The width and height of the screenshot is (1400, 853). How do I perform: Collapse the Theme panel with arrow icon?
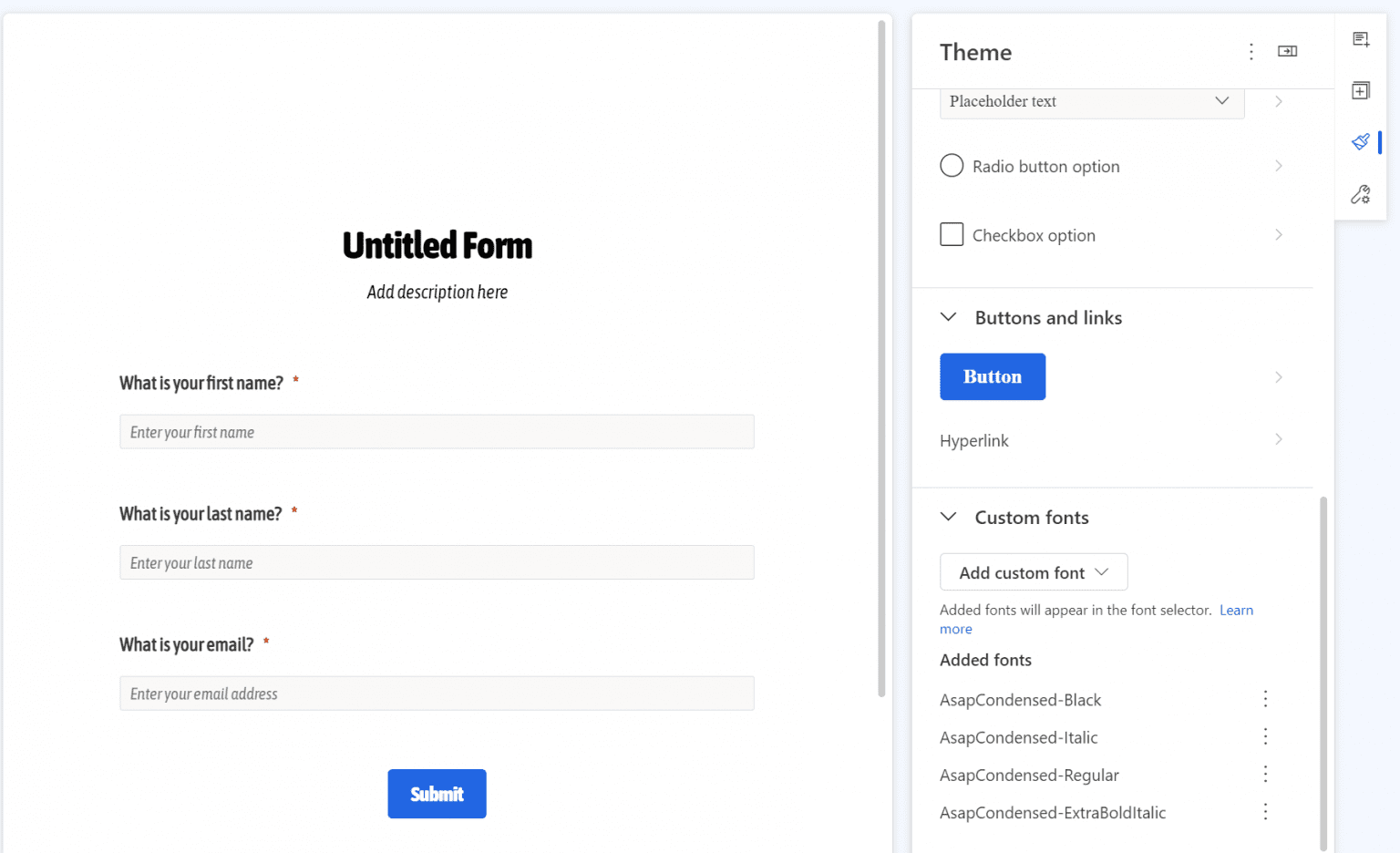pos(1287,52)
